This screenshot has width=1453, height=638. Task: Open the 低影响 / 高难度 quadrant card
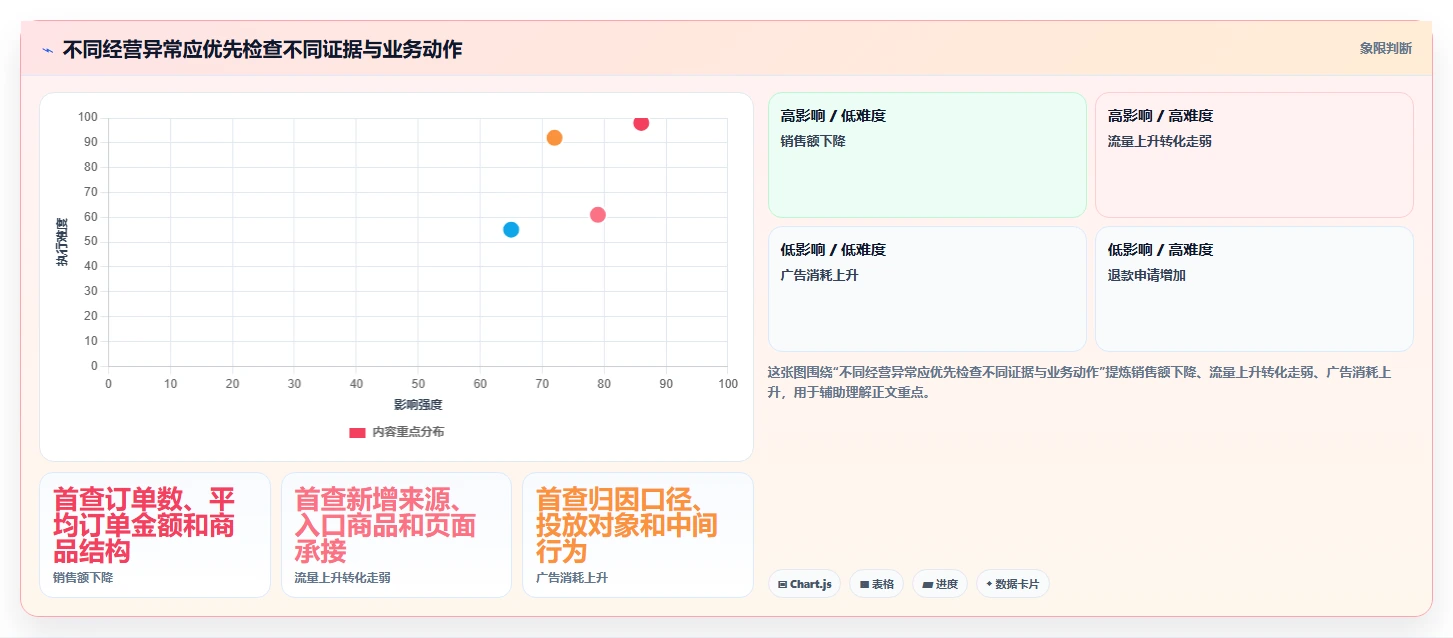1254,289
